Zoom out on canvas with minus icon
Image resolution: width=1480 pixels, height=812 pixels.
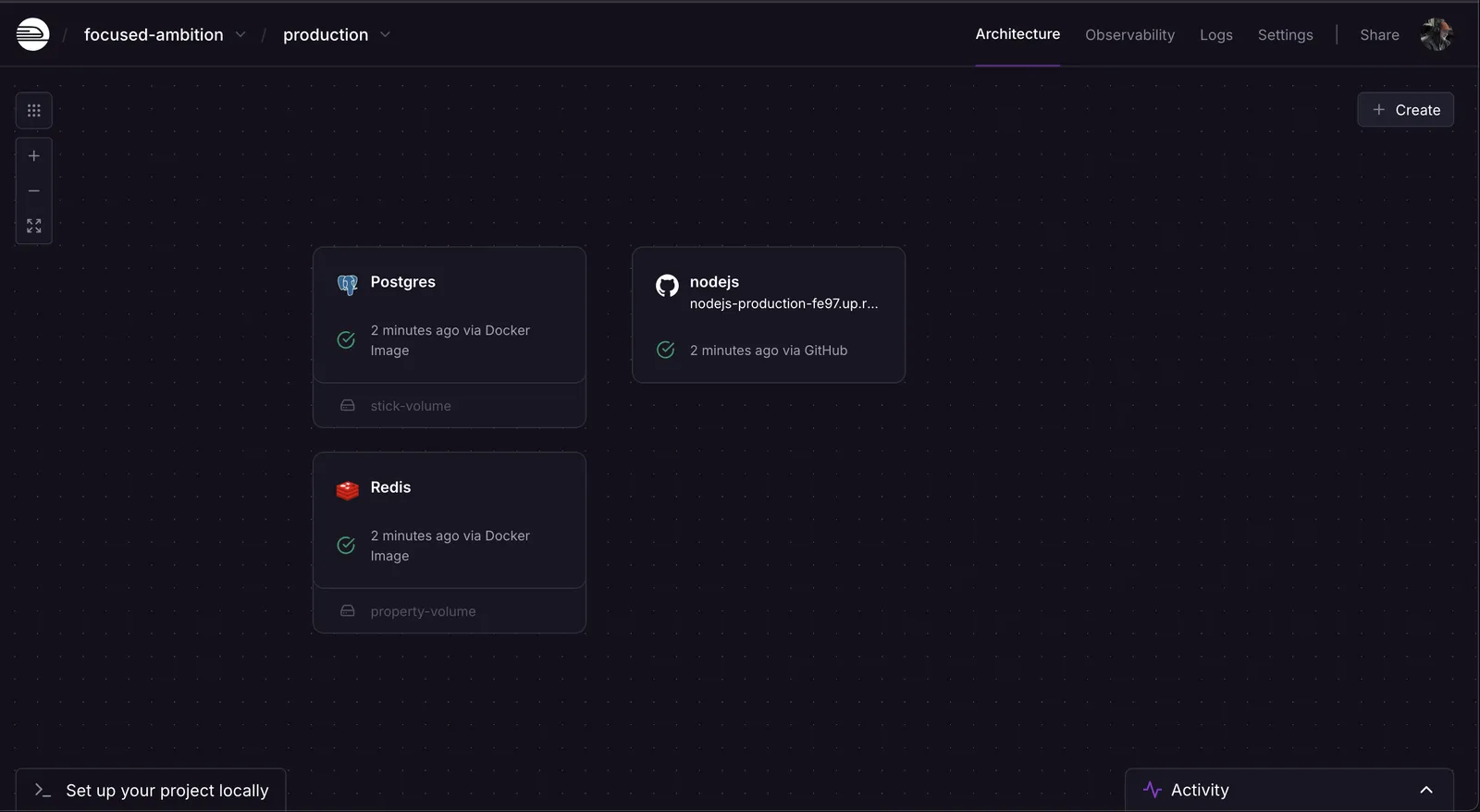coord(34,191)
